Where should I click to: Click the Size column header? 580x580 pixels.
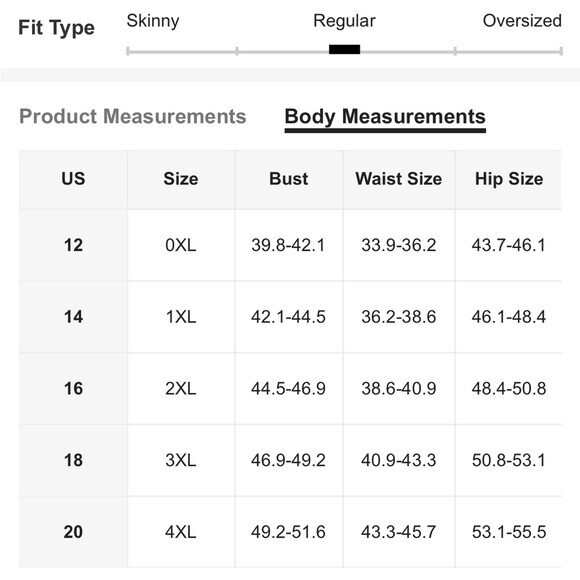[x=181, y=179]
